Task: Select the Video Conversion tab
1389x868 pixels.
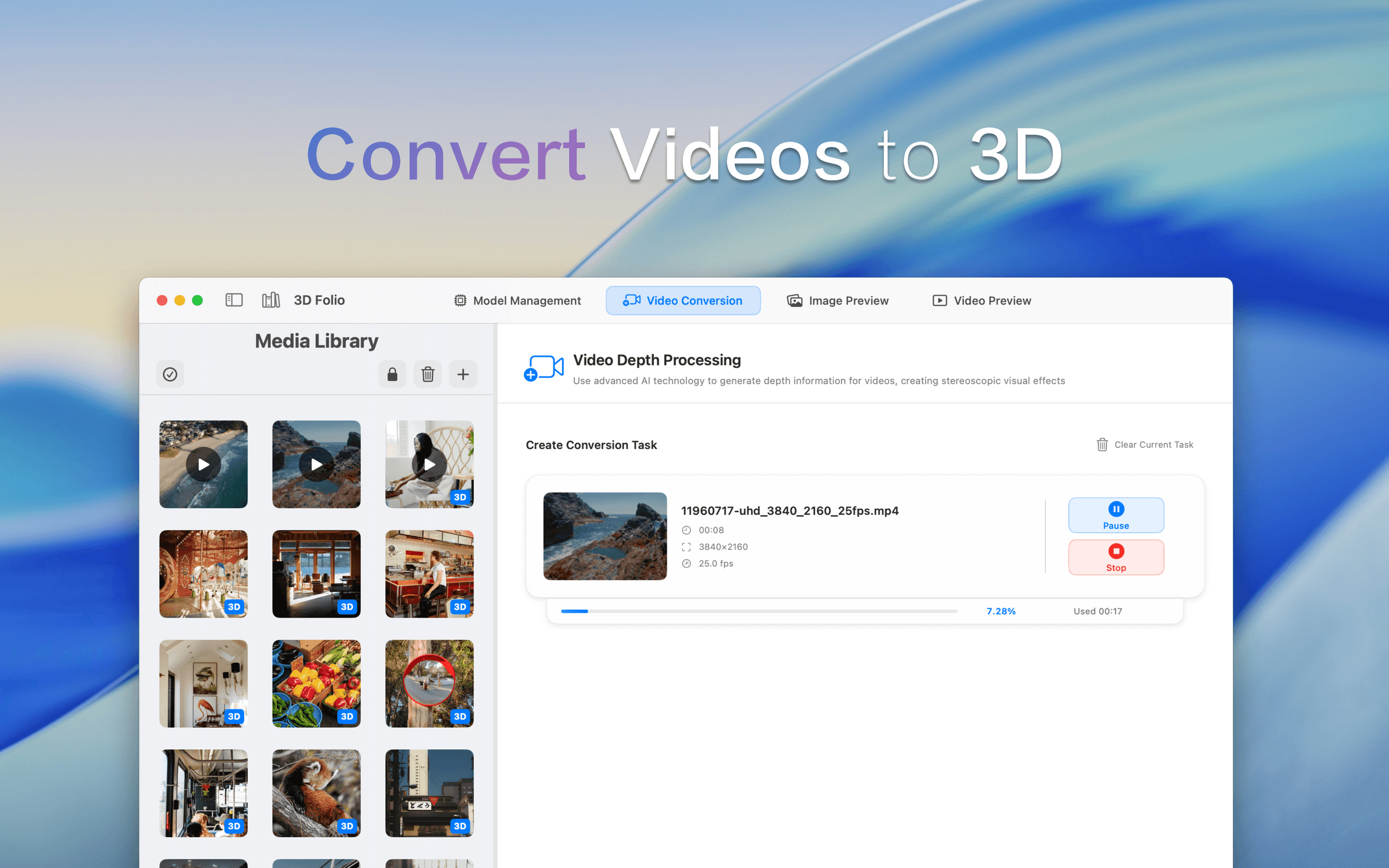Action: coord(683,301)
